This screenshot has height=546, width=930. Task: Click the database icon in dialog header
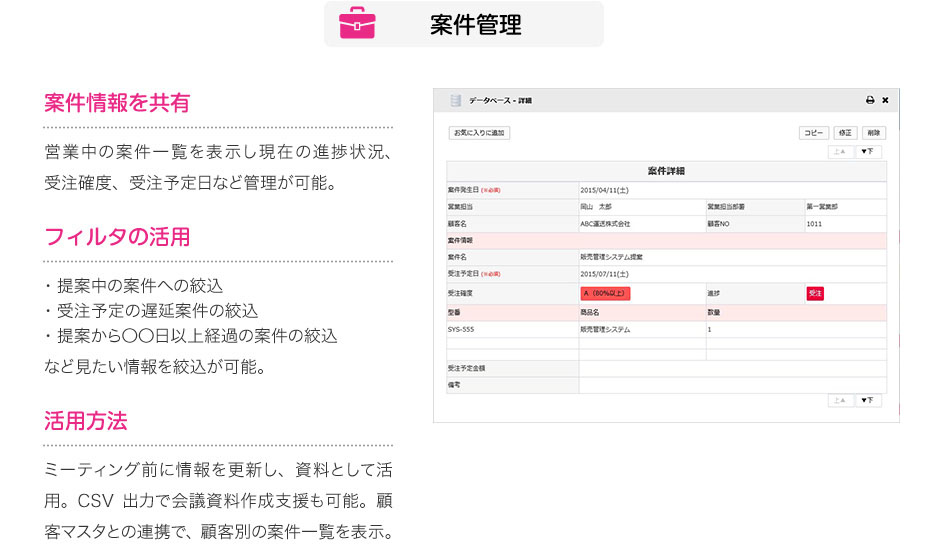pos(456,101)
